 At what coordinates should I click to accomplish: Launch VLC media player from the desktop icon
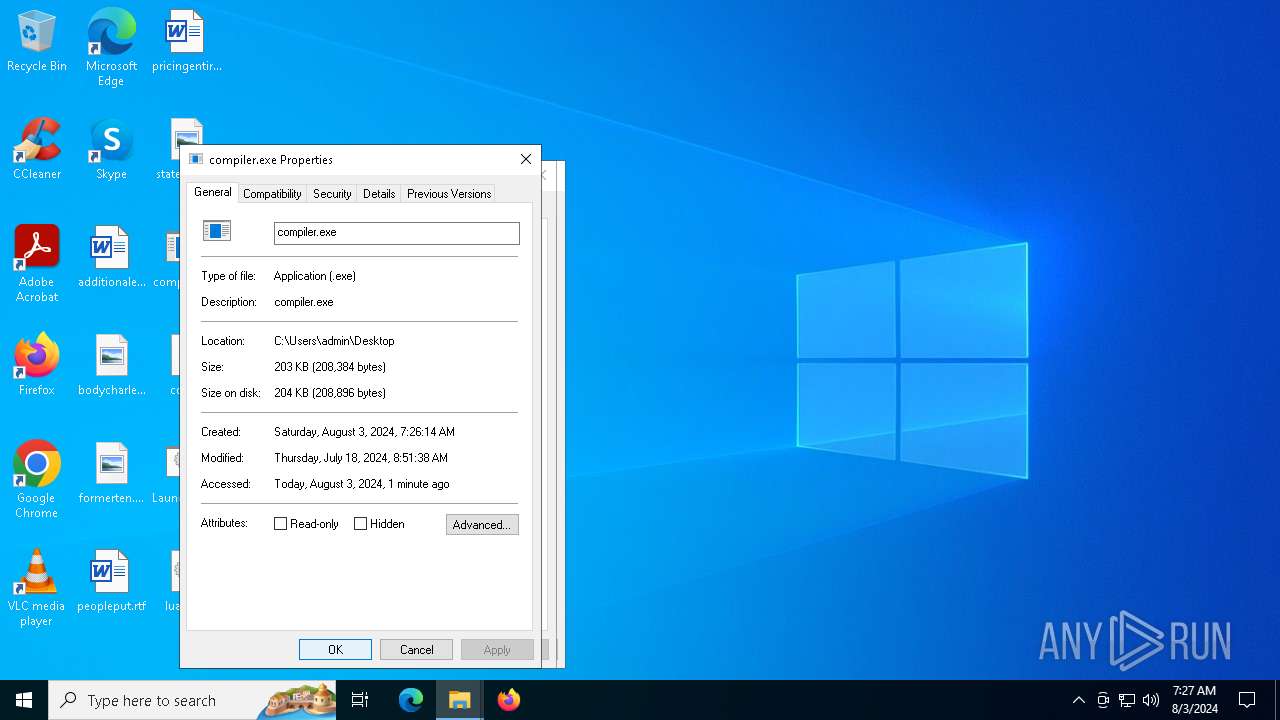point(37,588)
